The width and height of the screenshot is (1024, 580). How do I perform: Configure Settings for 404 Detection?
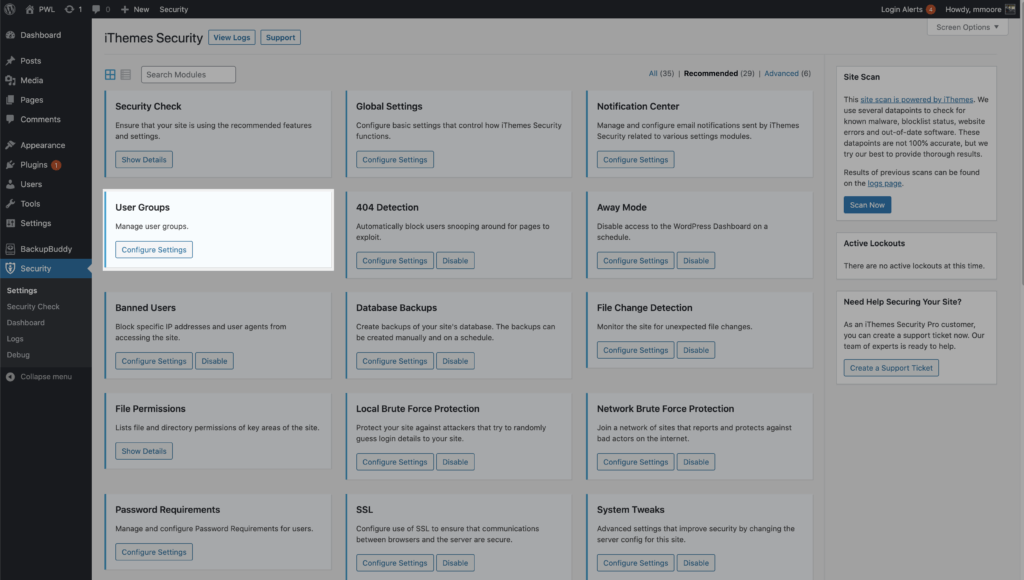394,261
